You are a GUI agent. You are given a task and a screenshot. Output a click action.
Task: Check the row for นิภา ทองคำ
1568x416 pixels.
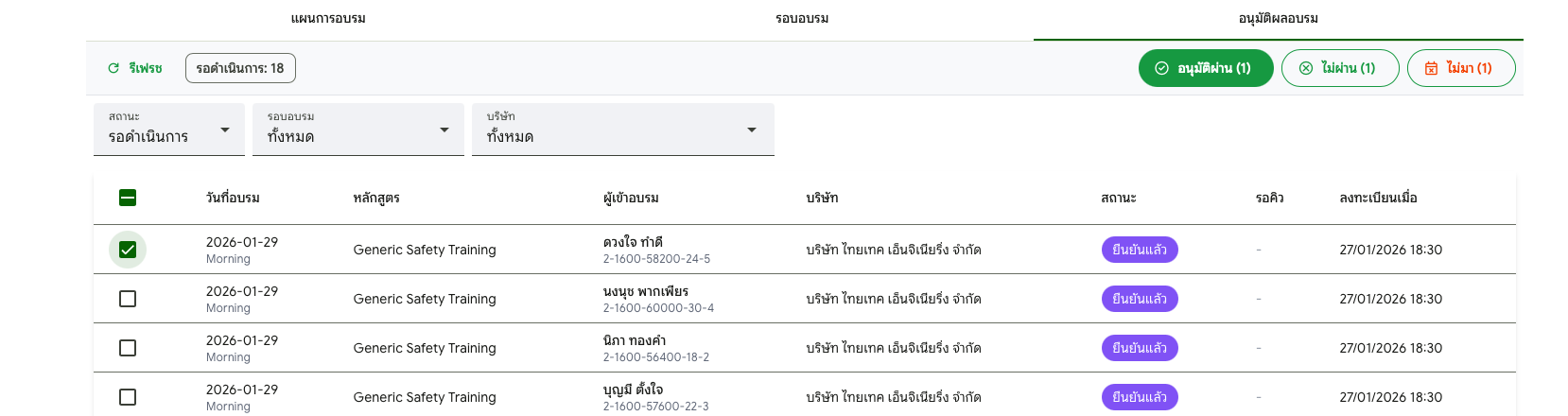[x=128, y=348]
